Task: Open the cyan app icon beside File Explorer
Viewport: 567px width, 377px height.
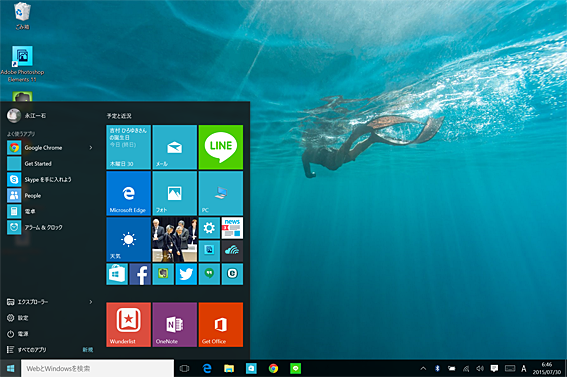Action: pyautogui.click(x=251, y=368)
